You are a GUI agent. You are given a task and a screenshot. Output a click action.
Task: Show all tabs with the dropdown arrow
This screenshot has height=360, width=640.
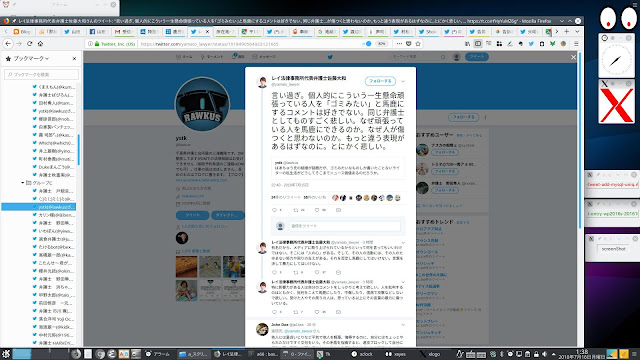[577, 31]
